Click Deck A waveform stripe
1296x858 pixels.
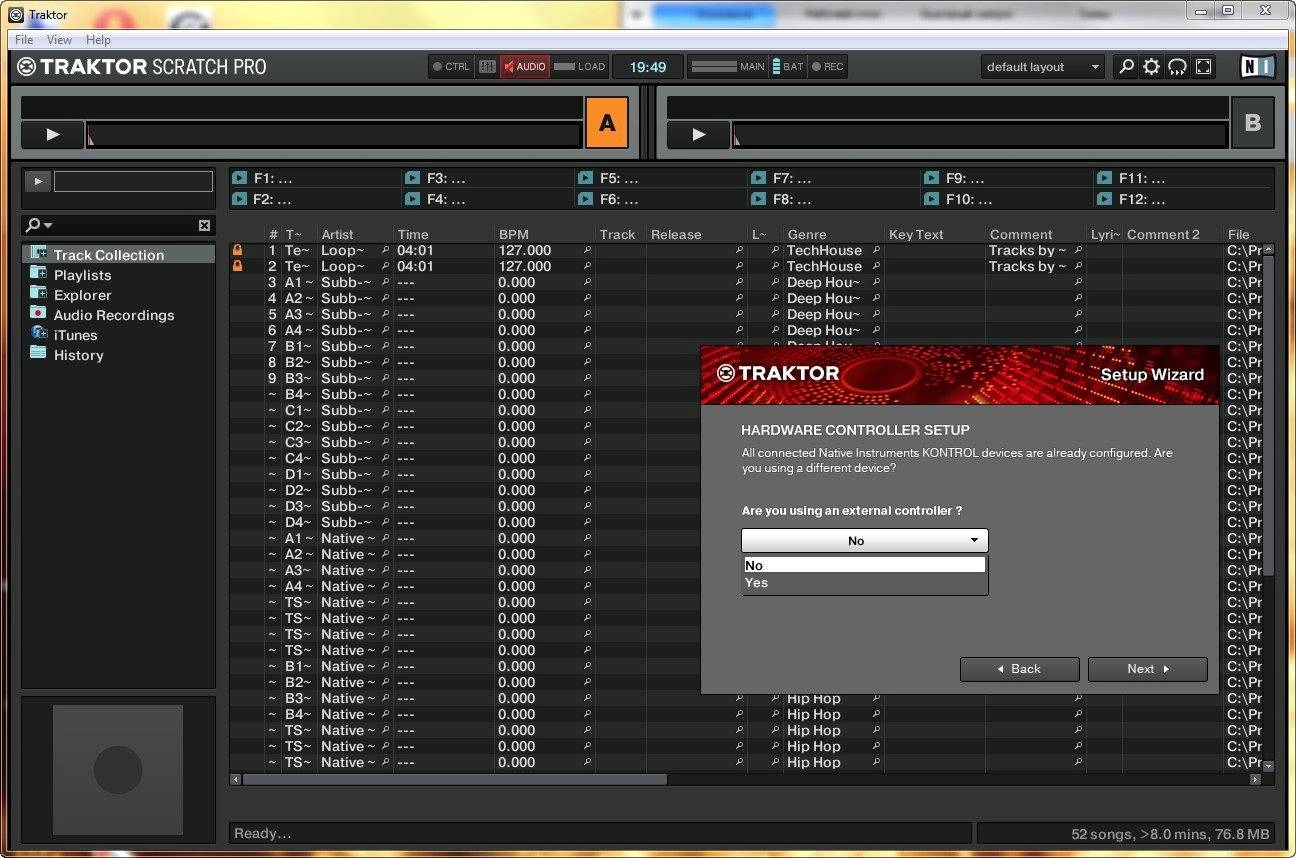coord(334,135)
